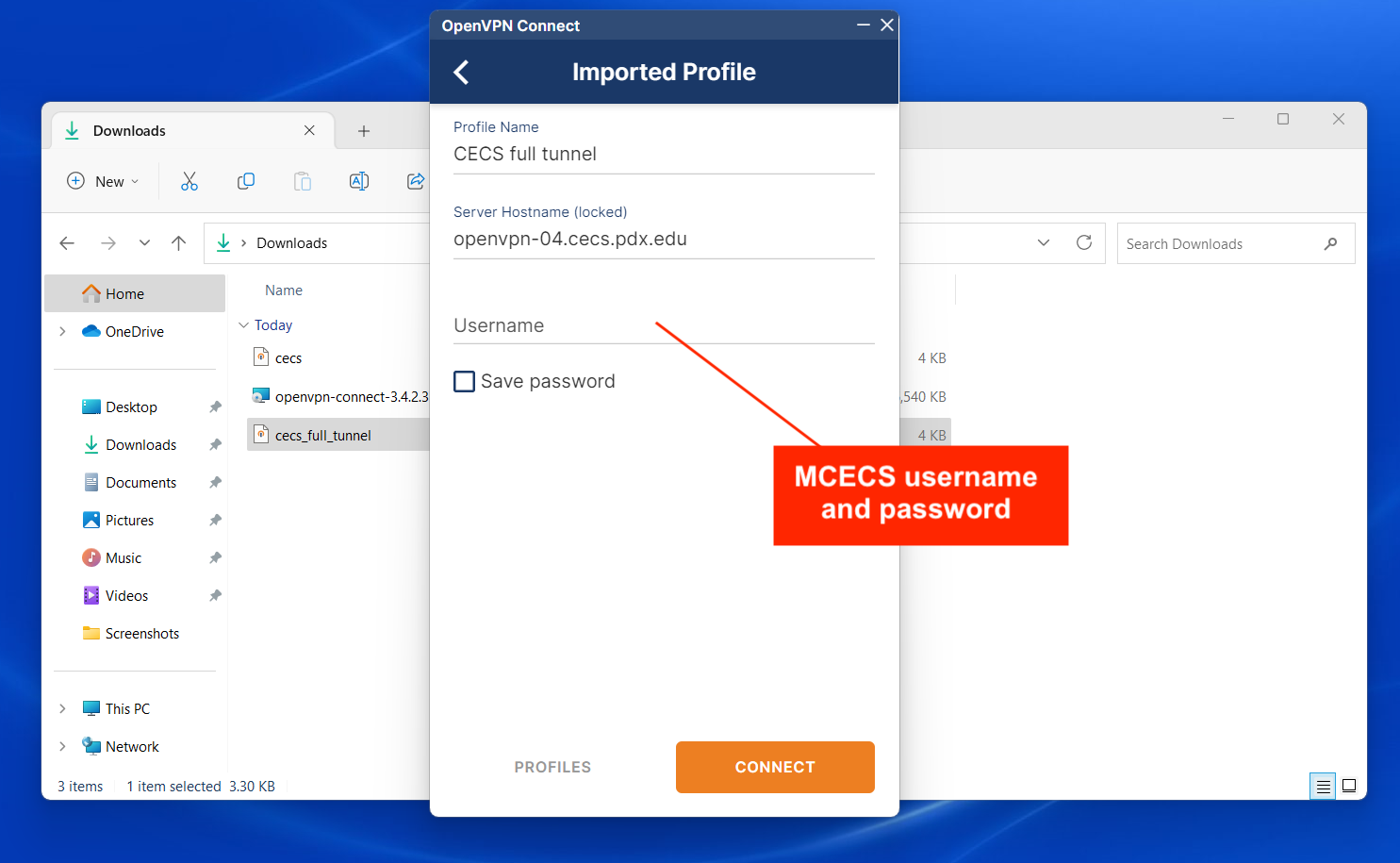Close the Downloads Explorer tab

coord(309,131)
